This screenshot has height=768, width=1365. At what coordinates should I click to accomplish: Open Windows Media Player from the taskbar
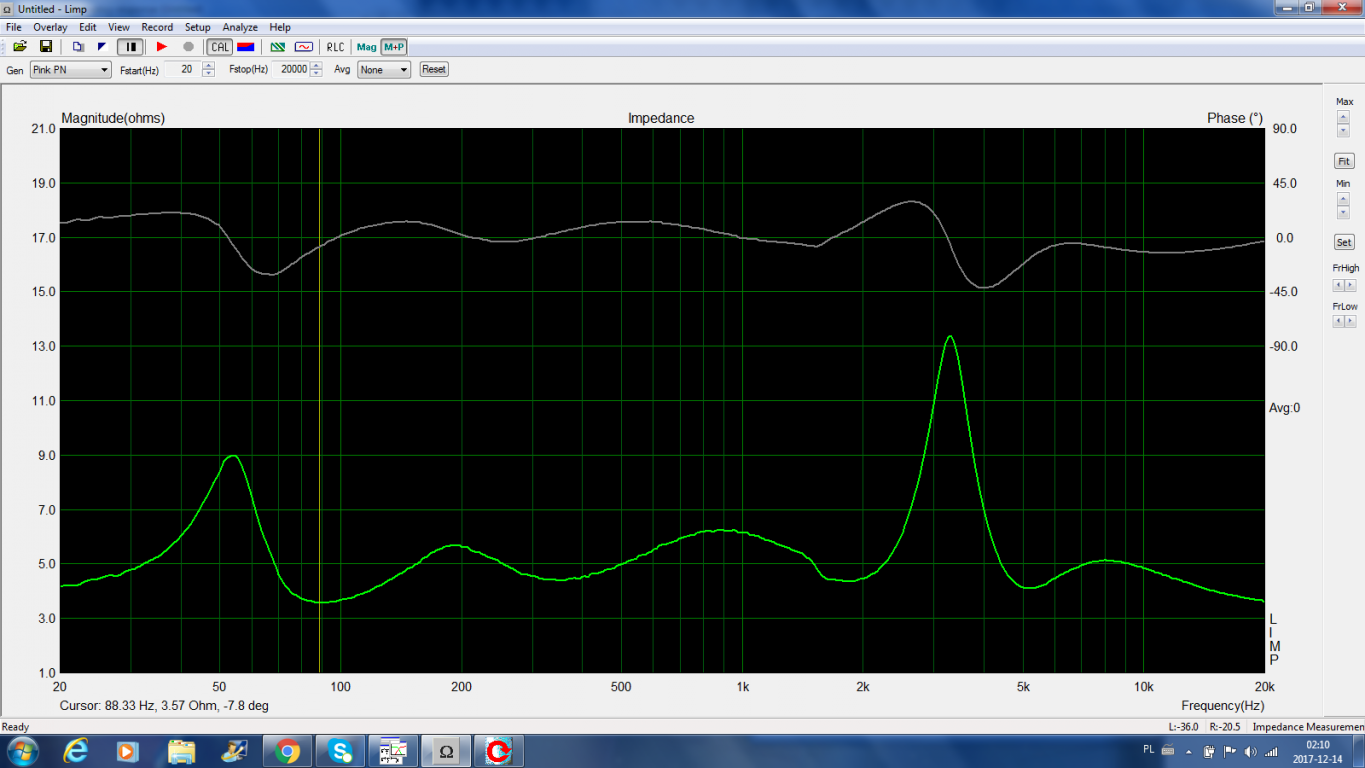(x=128, y=751)
